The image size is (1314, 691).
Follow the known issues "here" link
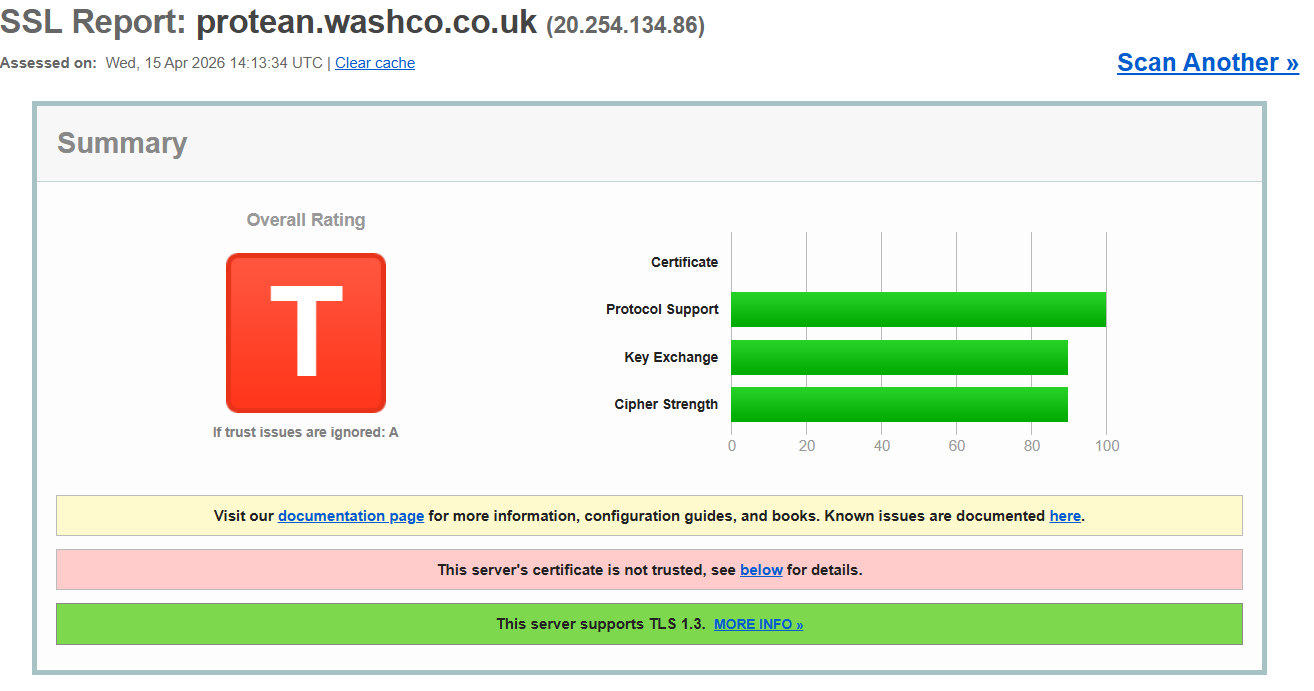point(1065,516)
